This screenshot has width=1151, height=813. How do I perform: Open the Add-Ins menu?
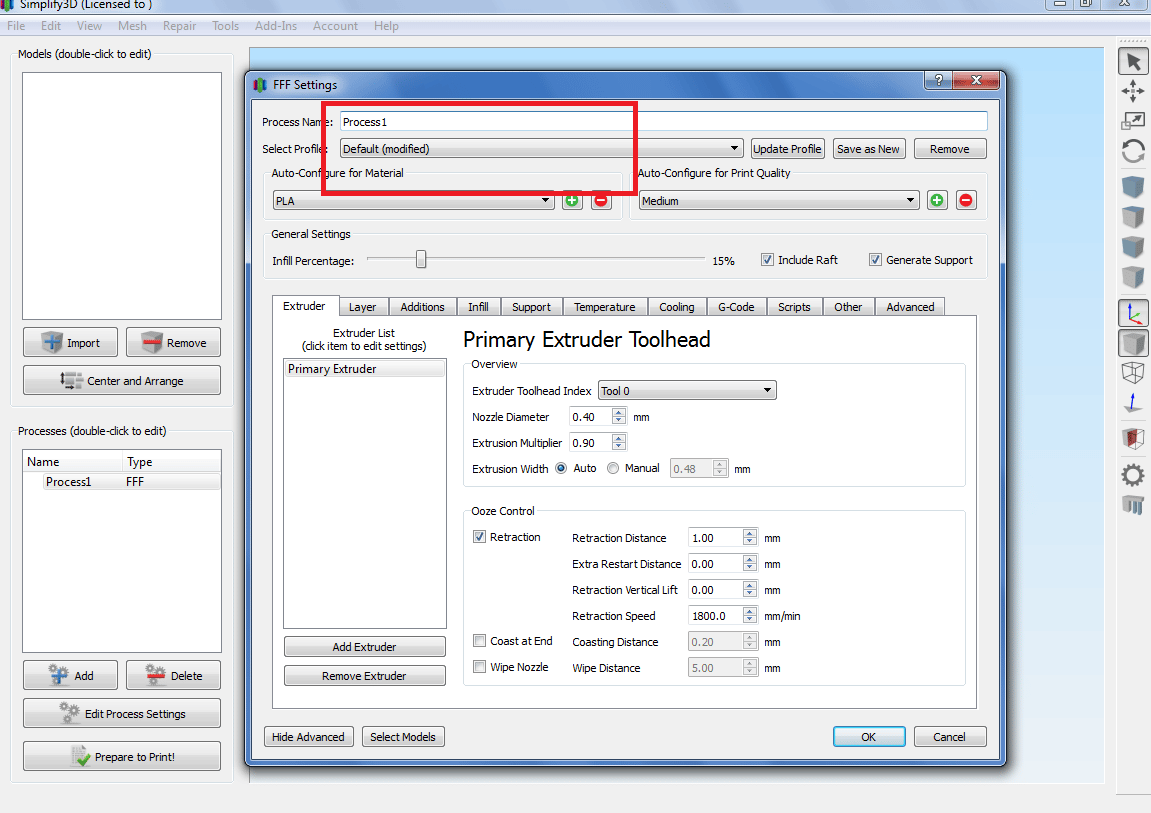tap(276, 26)
